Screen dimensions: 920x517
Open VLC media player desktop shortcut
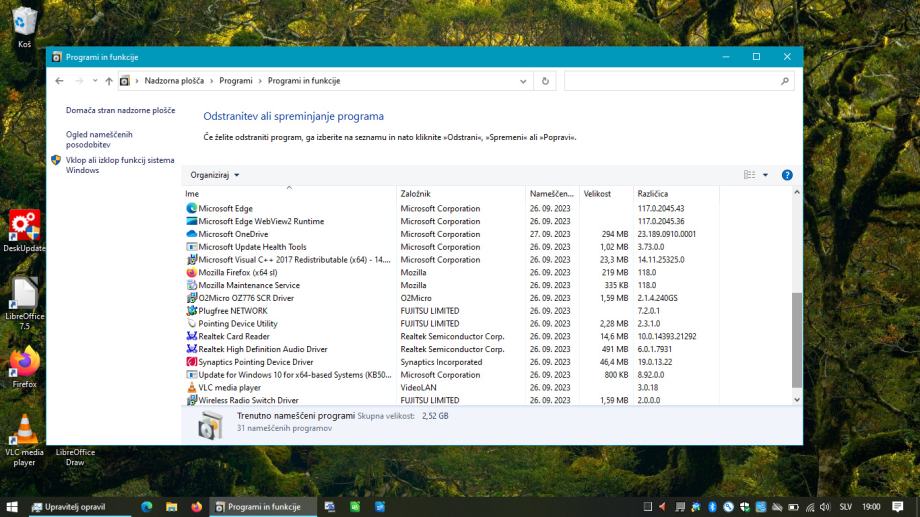coord(24,441)
